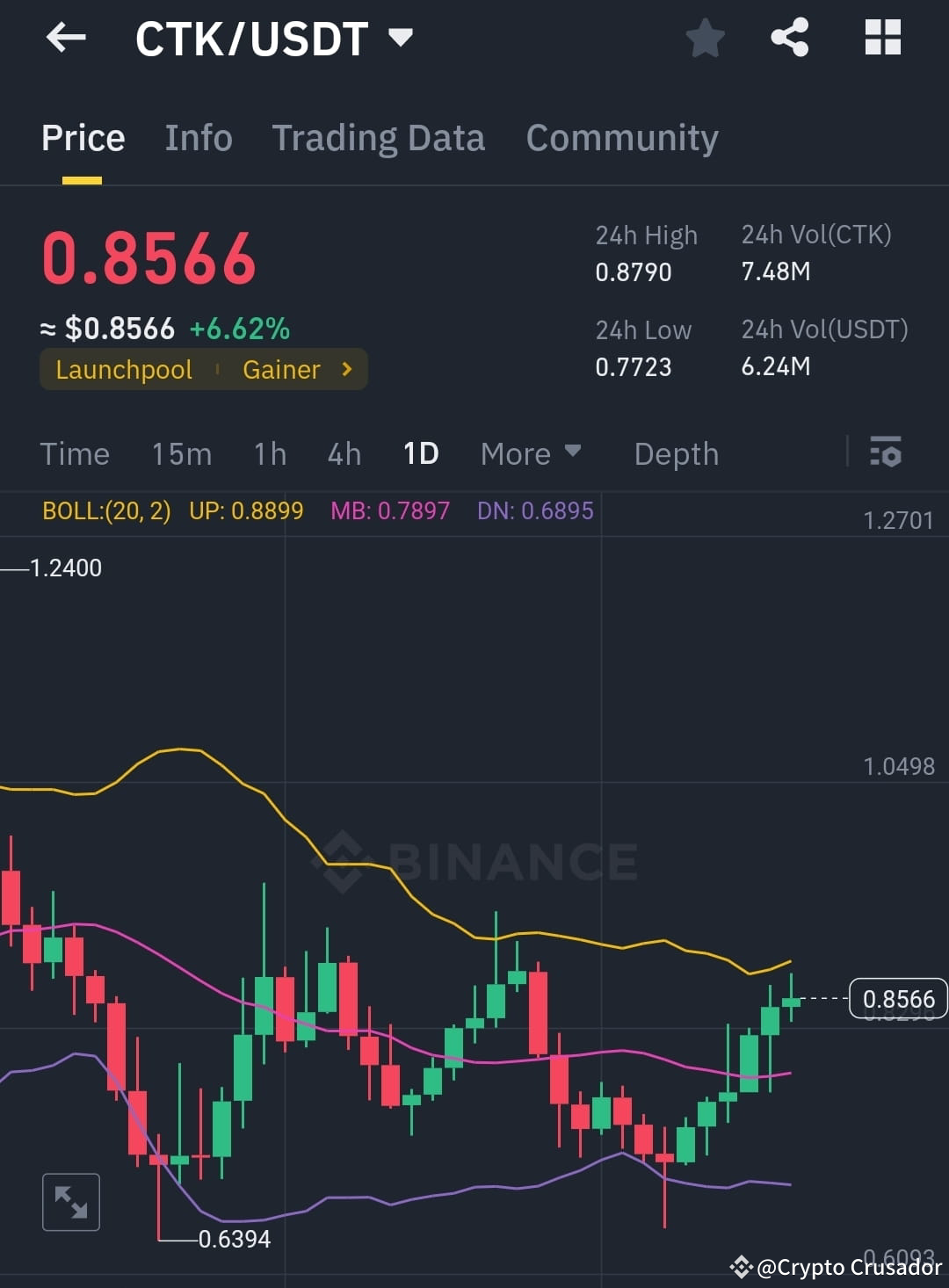Open the markets grid icon

point(882,37)
